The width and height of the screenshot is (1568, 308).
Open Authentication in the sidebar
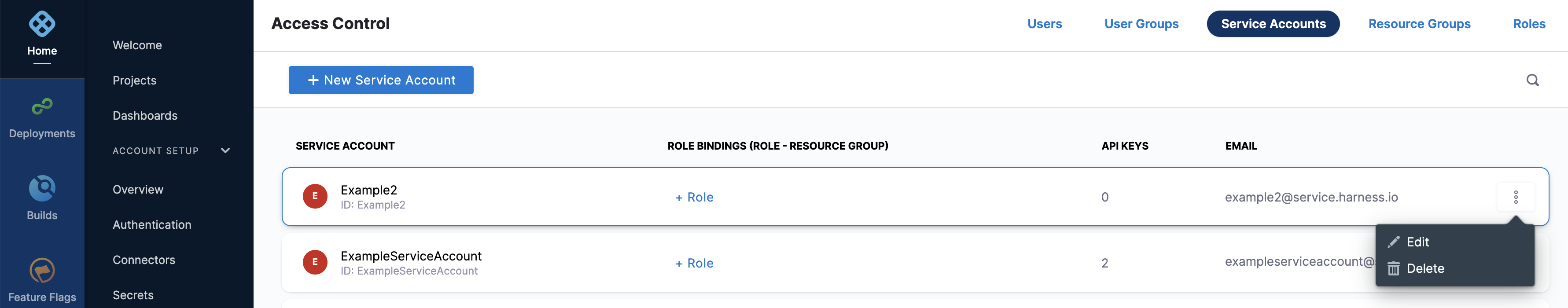[151, 224]
